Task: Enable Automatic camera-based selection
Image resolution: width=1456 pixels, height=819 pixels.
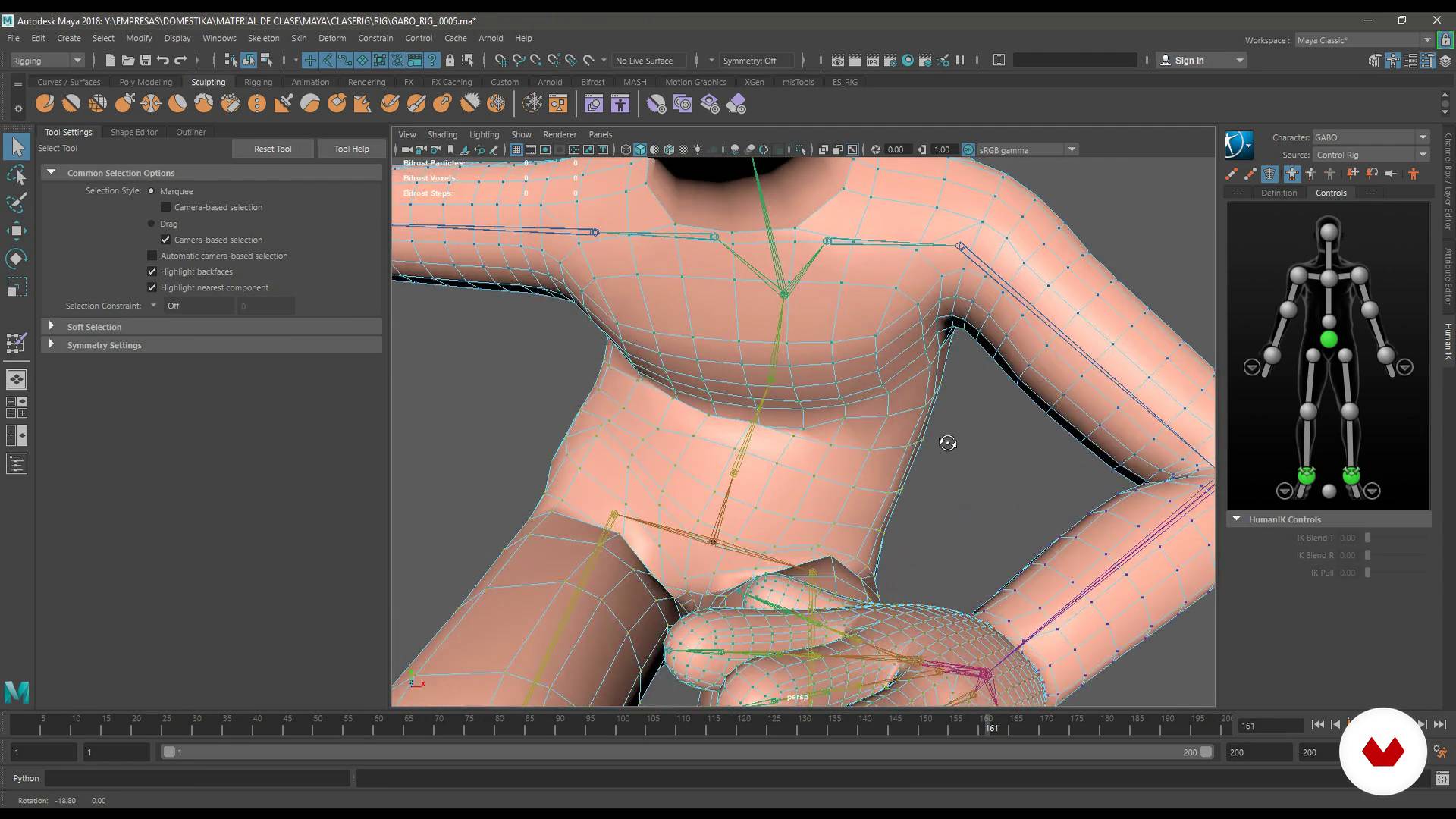Action: tap(152, 256)
